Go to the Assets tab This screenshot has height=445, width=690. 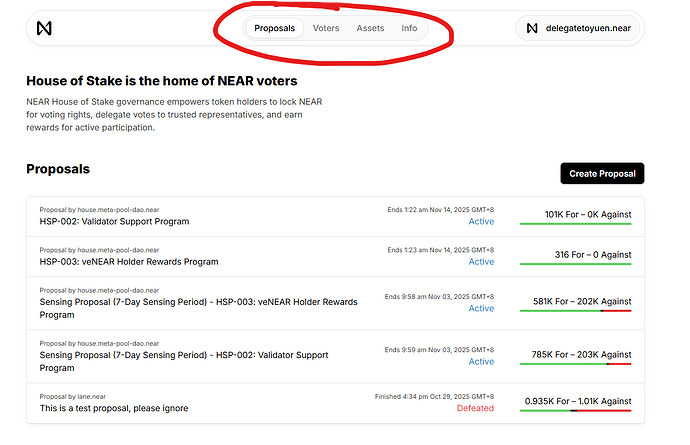371,28
